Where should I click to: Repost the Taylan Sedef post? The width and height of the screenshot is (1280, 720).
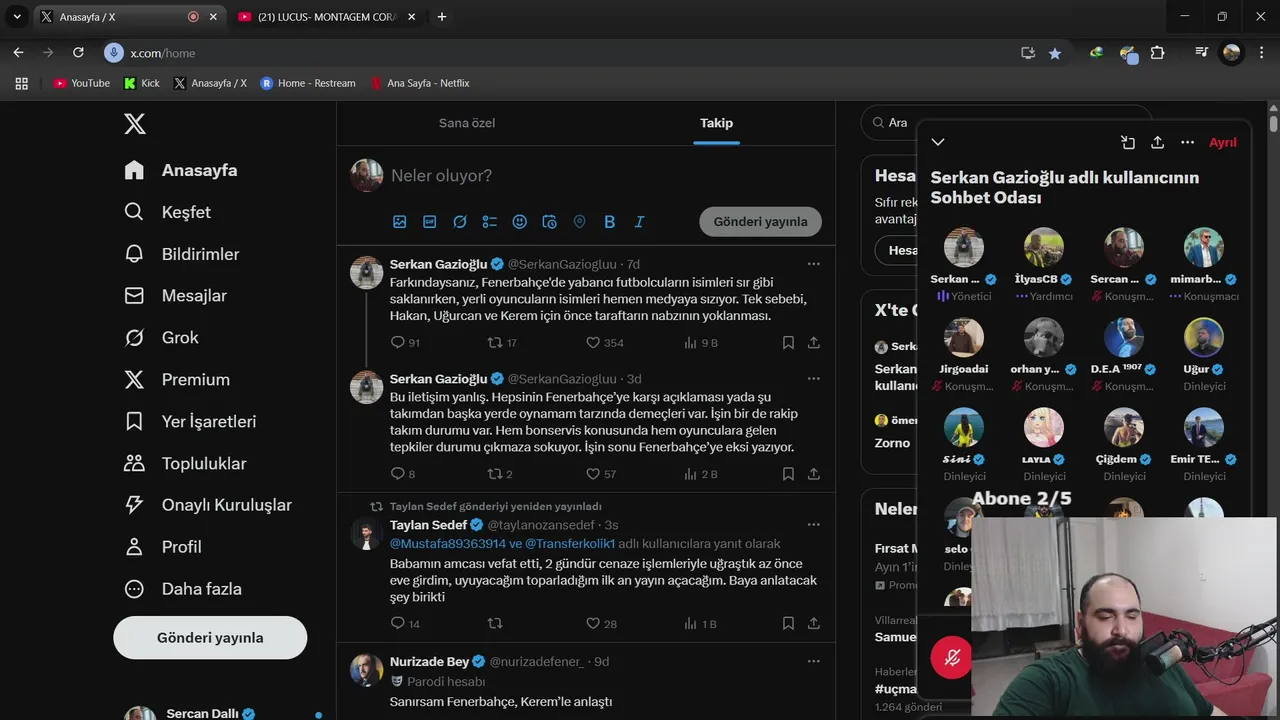point(494,624)
